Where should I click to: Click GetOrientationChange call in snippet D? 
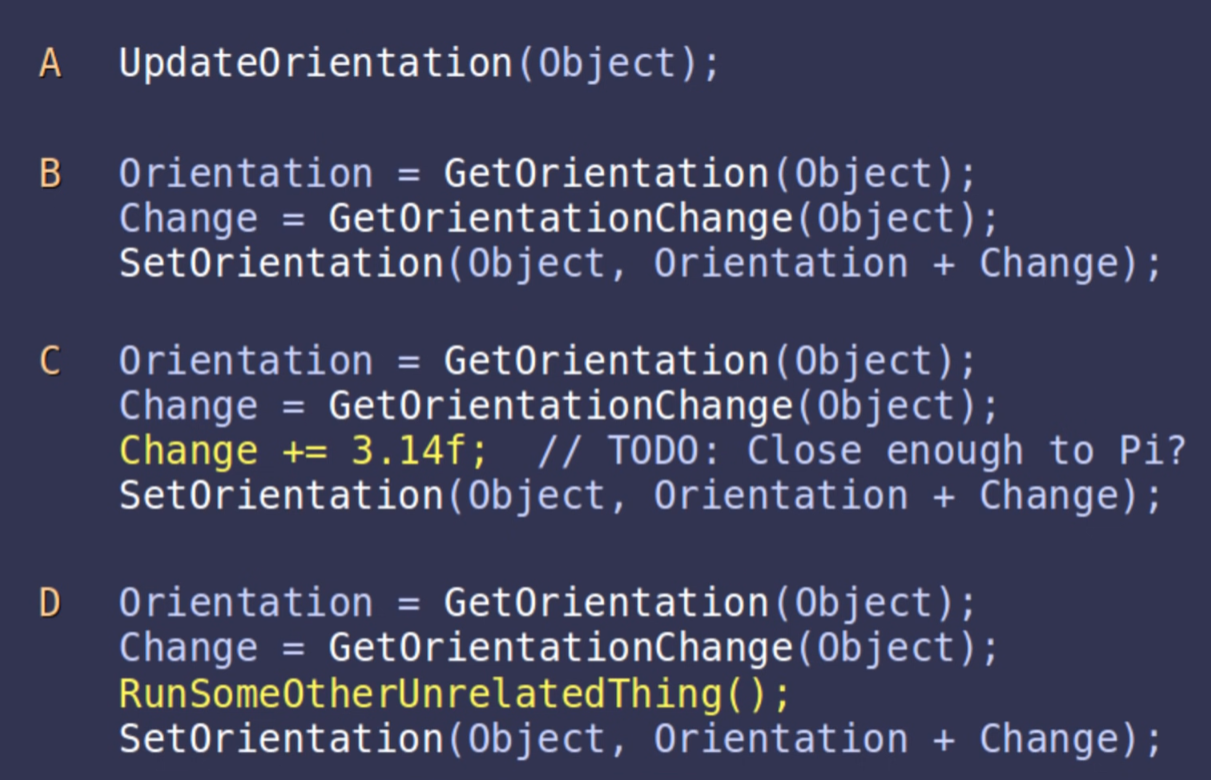coord(560,648)
